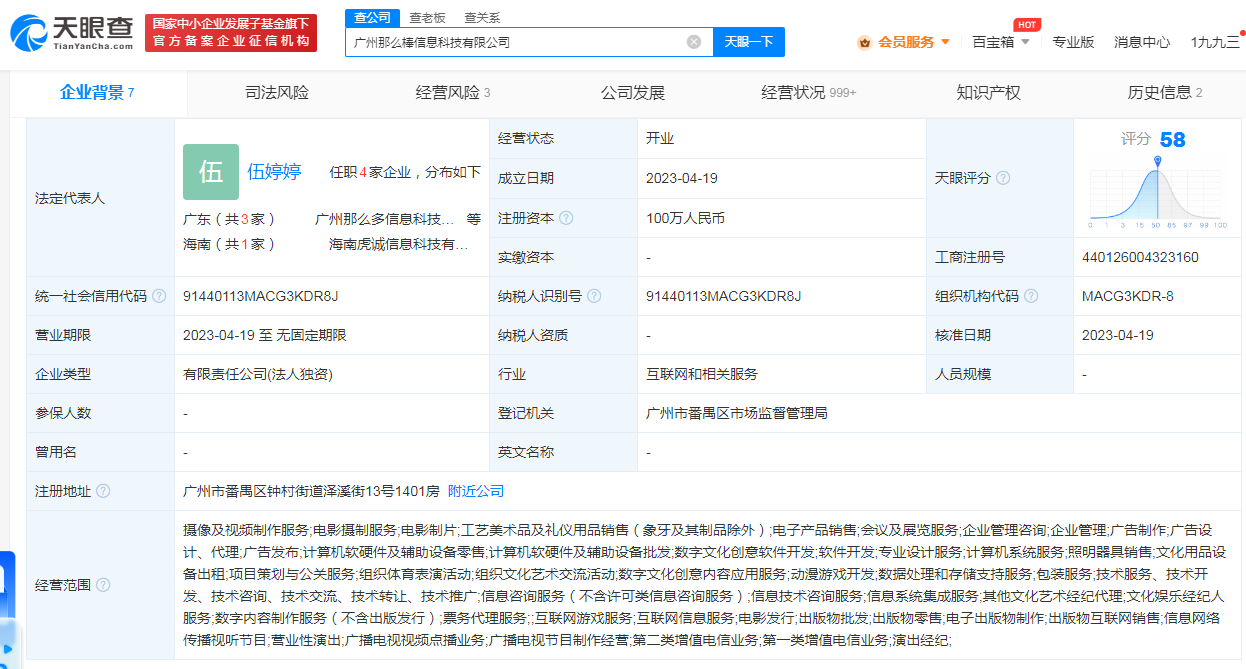Open the 经营状况 tab
Screen dimensions: 1246x669
click(x=808, y=93)
